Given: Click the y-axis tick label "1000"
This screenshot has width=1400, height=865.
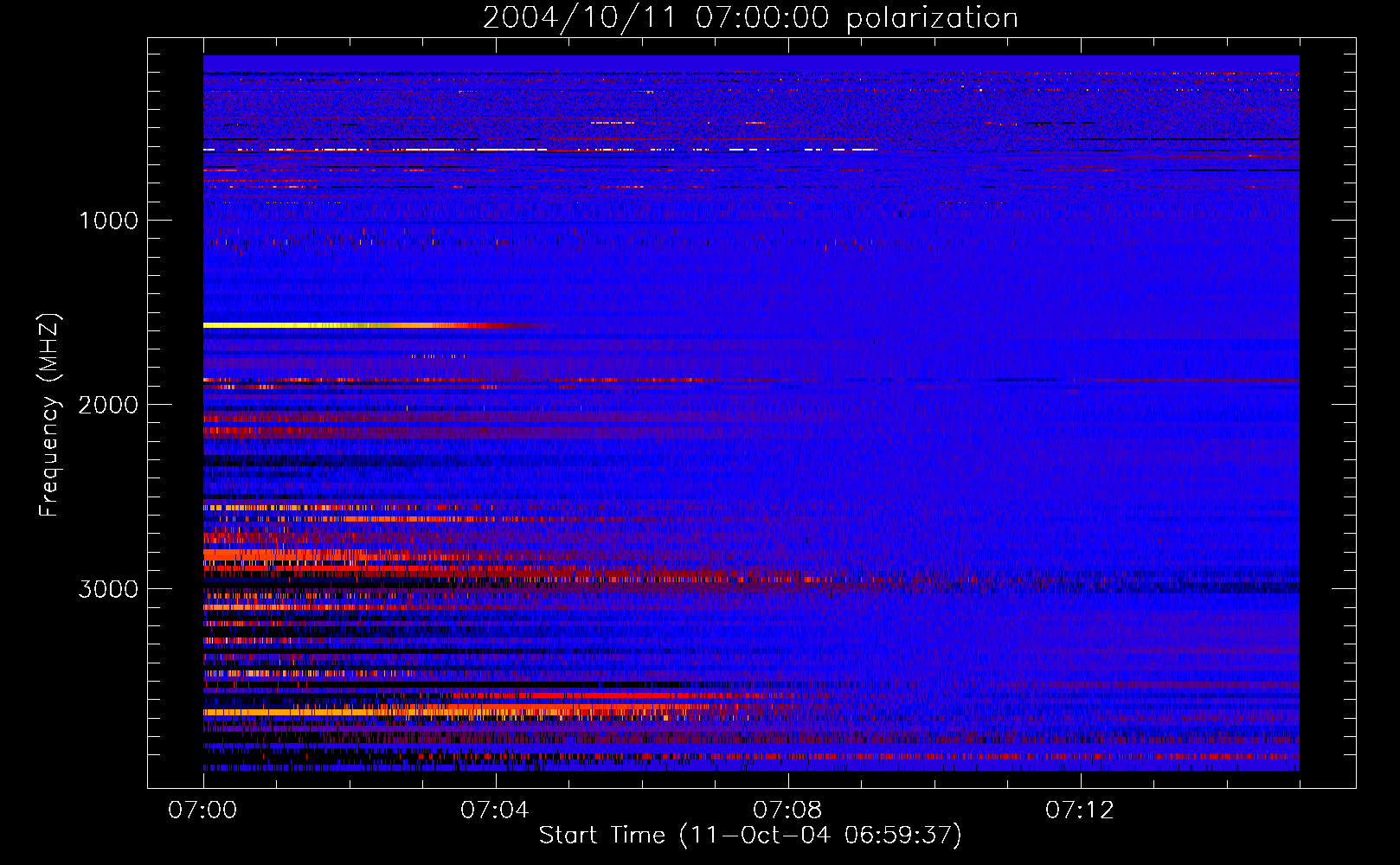Looking at the screenshot, I should click(x=109, y=221).
